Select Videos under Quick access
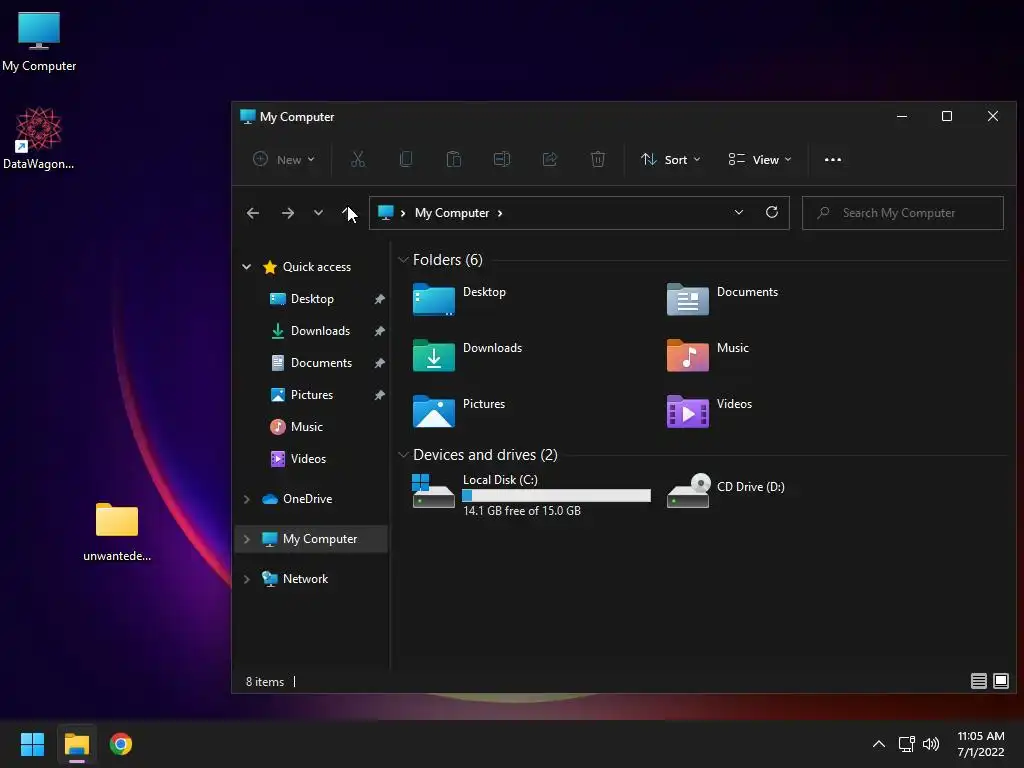The width and height of the screenshot is (1024, 768). (308, 458)
